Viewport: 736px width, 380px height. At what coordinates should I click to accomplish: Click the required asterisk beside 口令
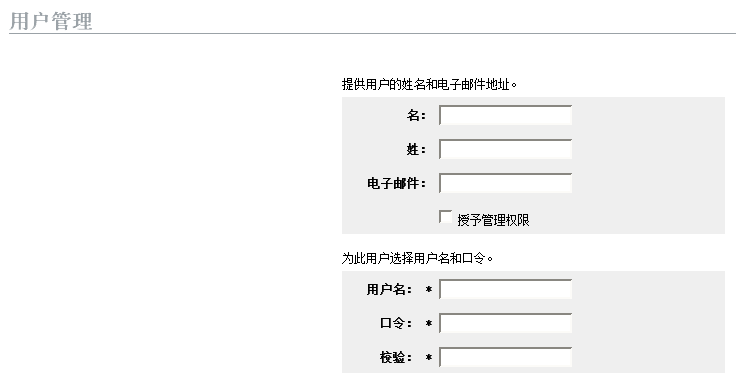pos(429,324)
